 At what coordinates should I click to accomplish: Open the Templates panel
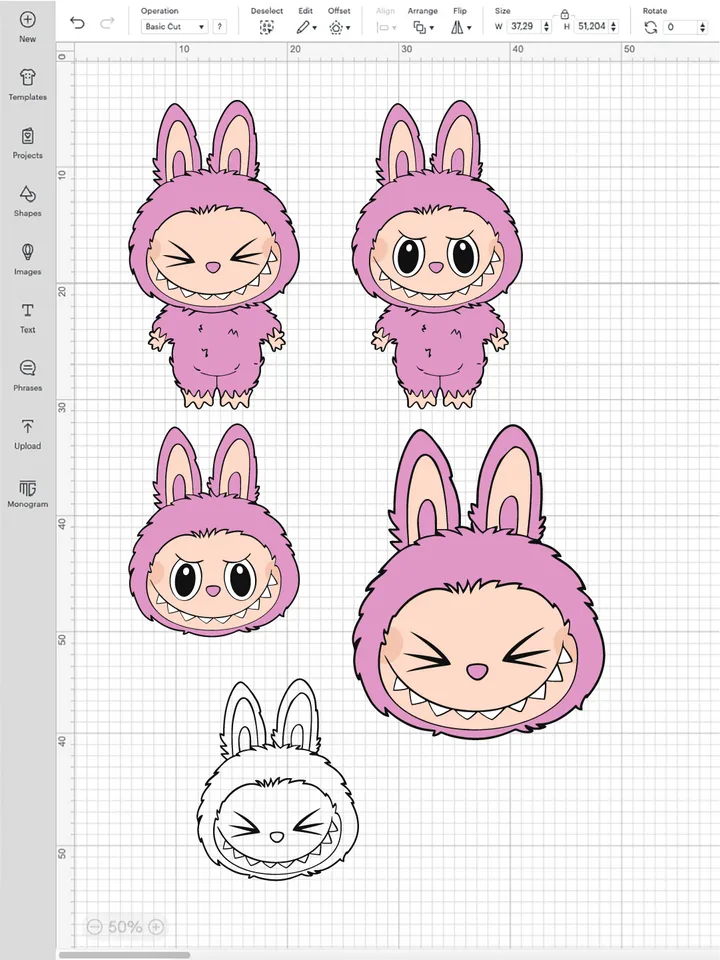[27, 78]
